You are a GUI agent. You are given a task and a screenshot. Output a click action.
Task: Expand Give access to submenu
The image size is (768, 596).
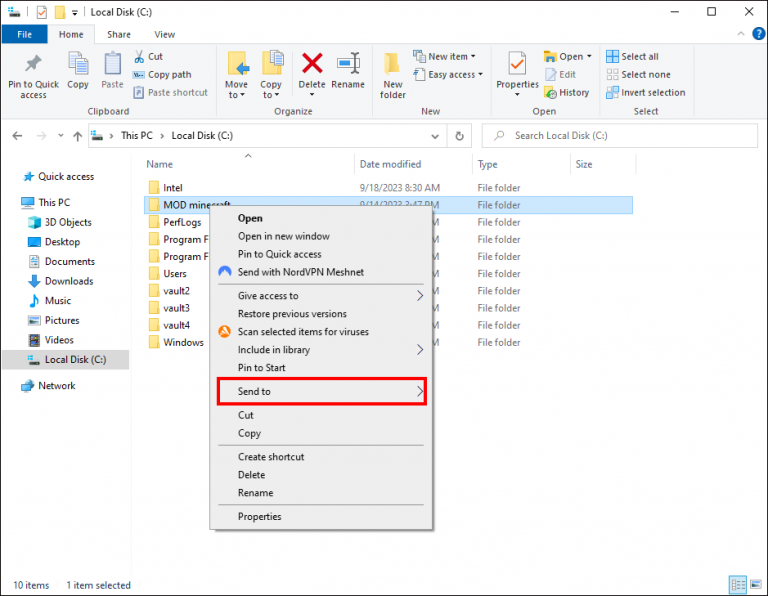[x=321, y=296]
